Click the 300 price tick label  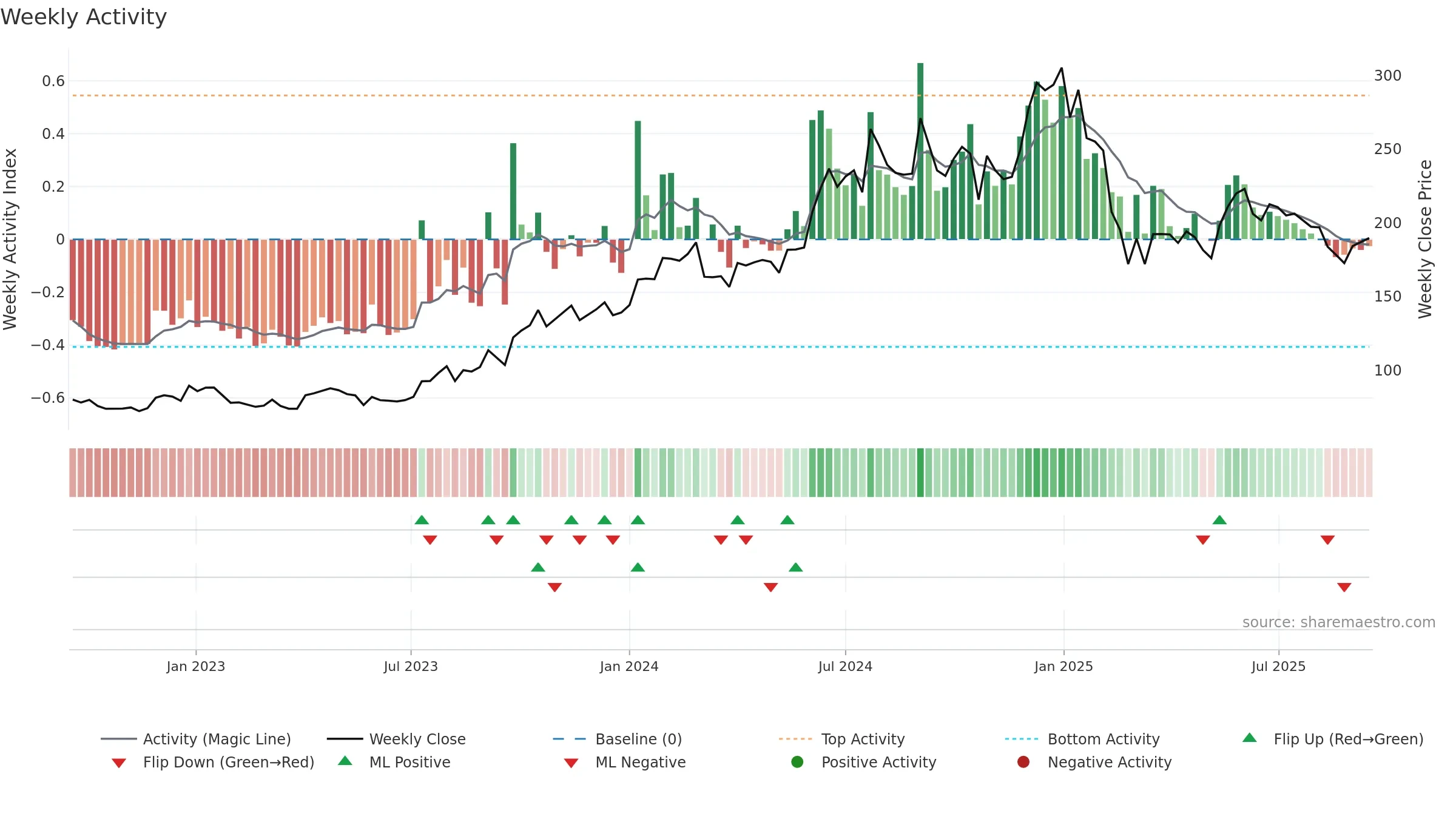coord(1387,76)
